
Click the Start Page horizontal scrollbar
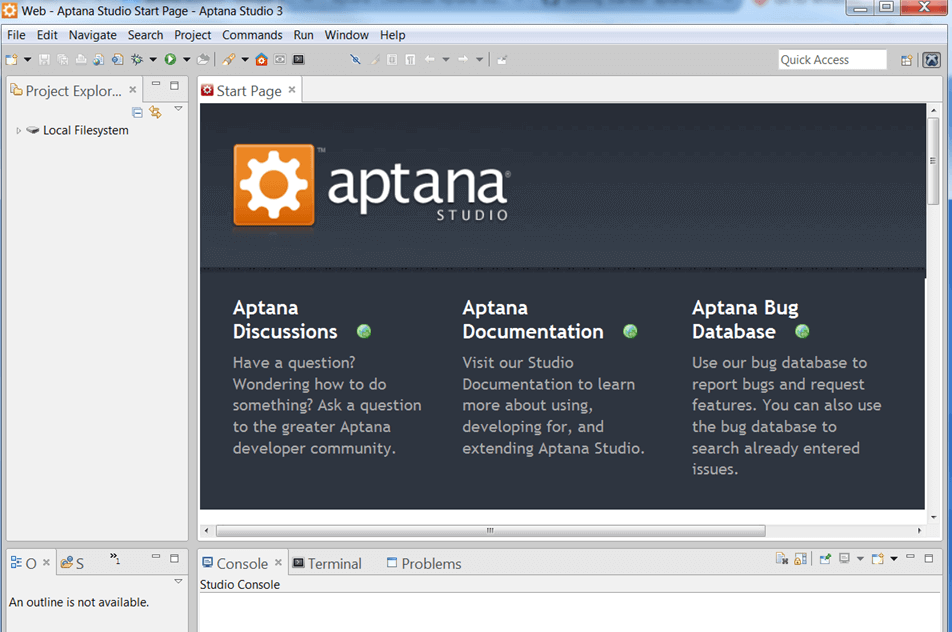490,531
